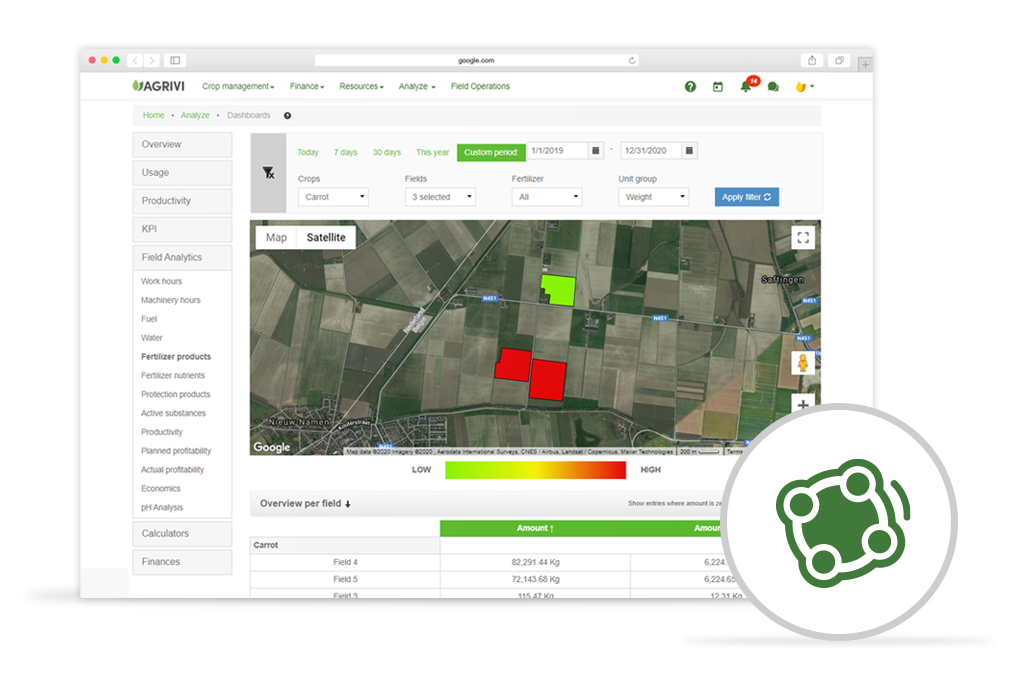The image size is (1032, 700).
Task: Open pH Analysis page
Action: coord(162,507)
